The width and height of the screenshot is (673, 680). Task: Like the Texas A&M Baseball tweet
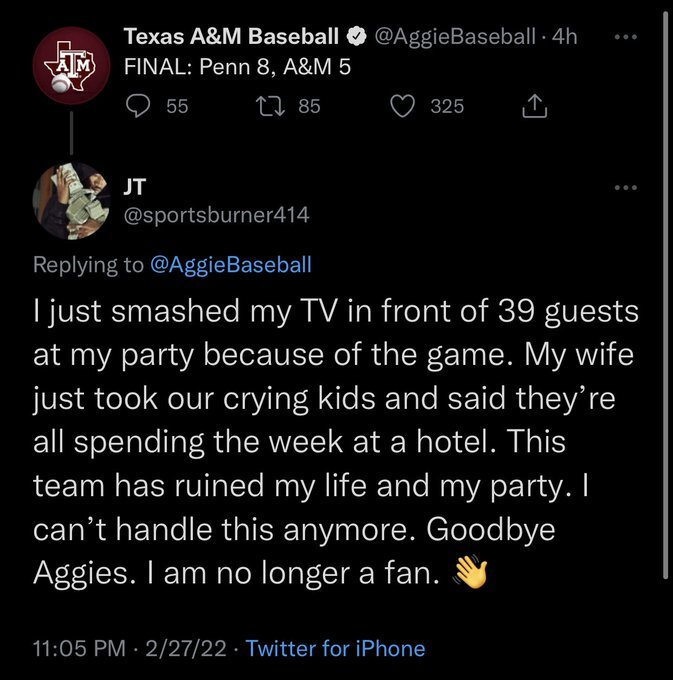(x=403, y=105)
